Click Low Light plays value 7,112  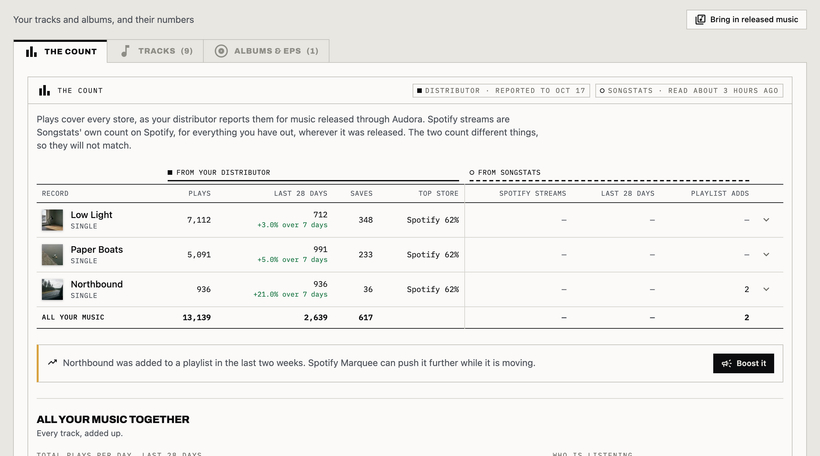tap(199, 220)
